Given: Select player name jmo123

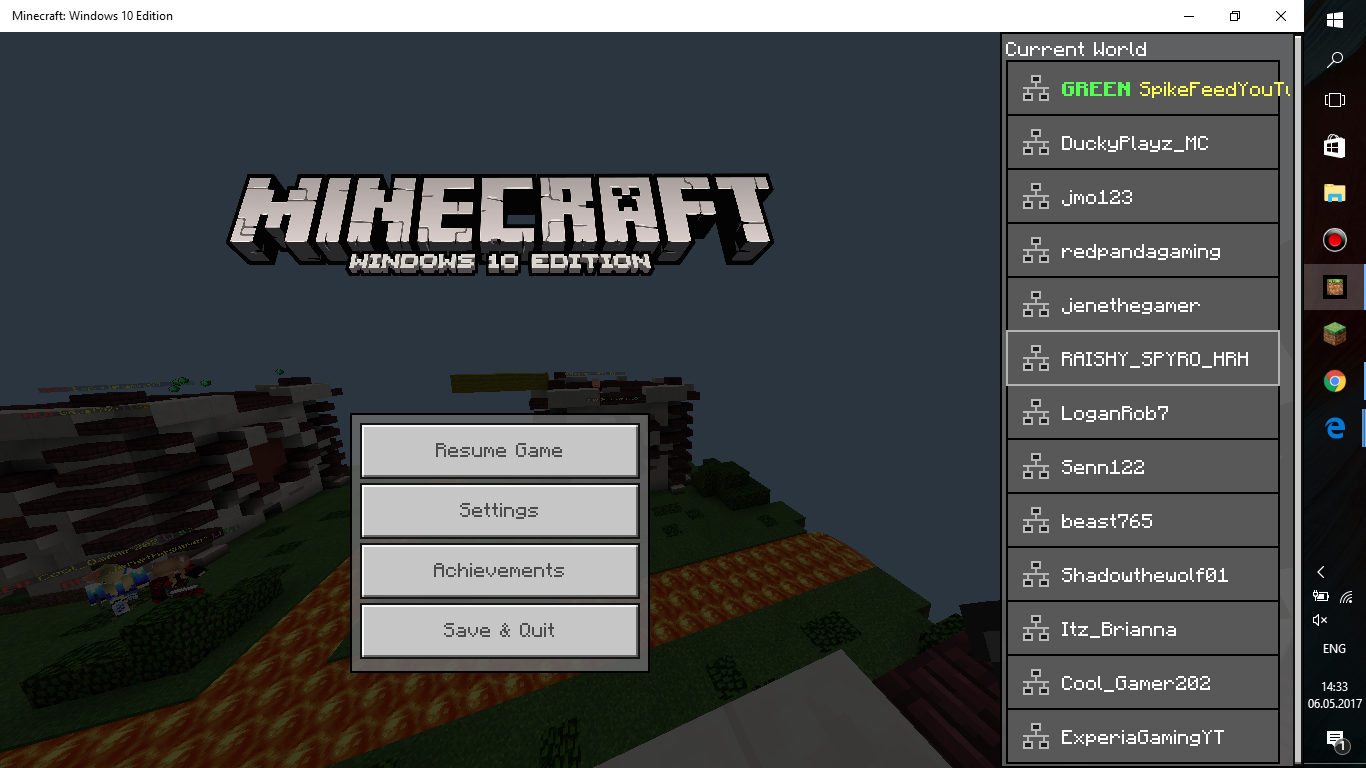Looking at the screenshot, I should tap(1097, 198).
